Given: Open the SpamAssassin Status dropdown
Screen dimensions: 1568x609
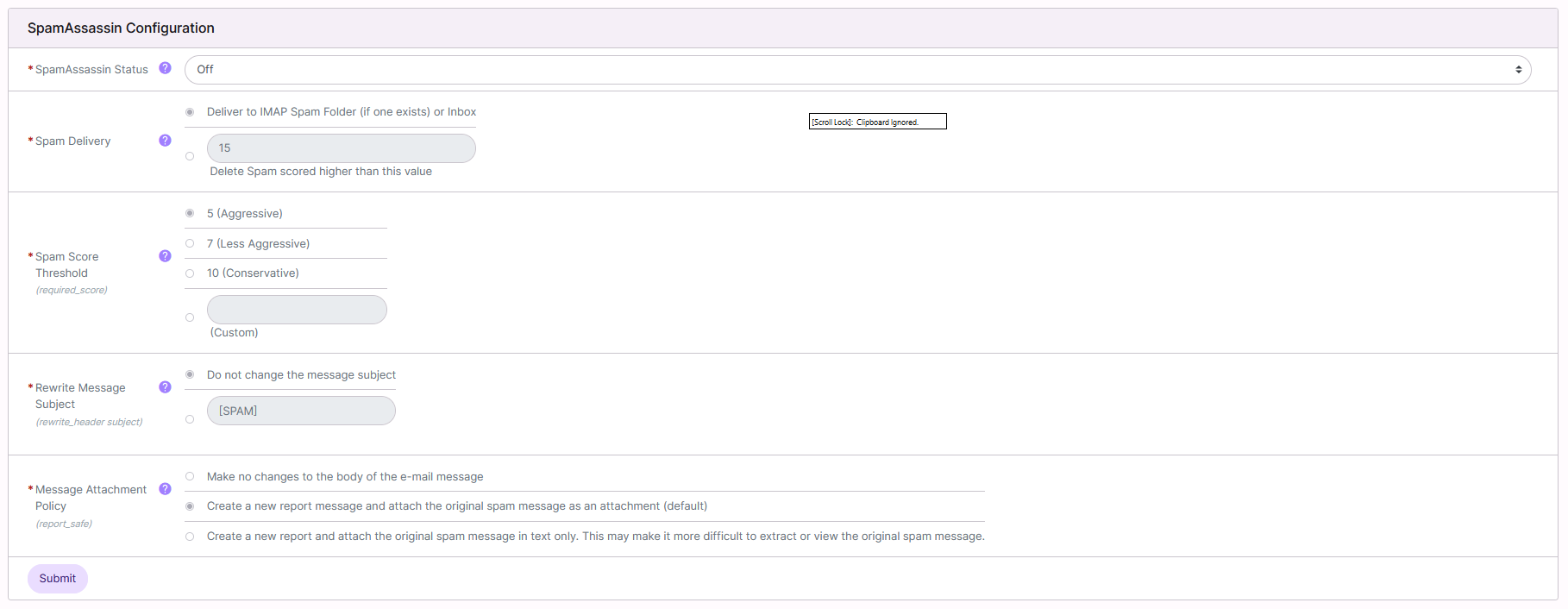Looking at the screenshot, I should click(857, 70).
